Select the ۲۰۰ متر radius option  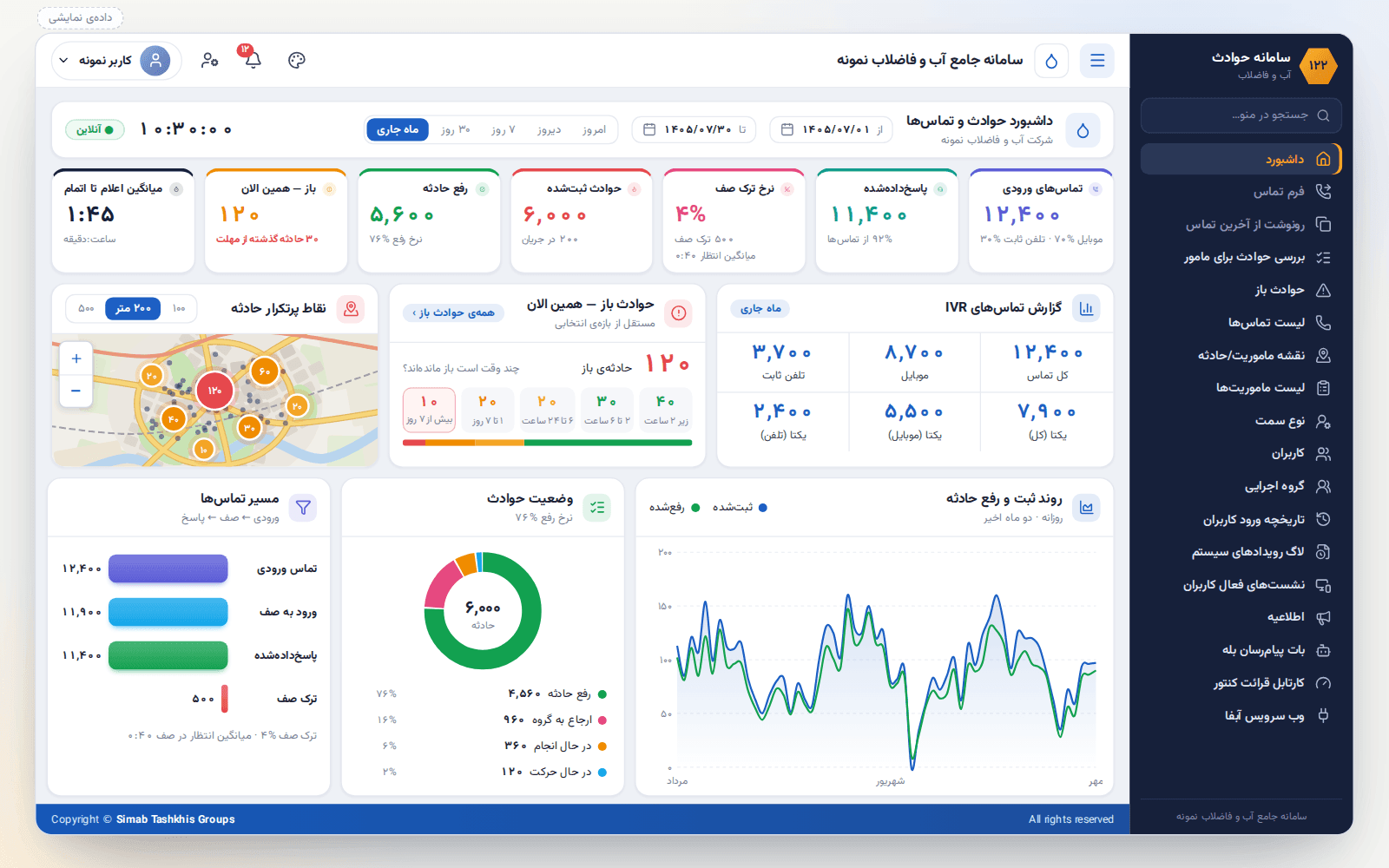[x=133, y=308]
